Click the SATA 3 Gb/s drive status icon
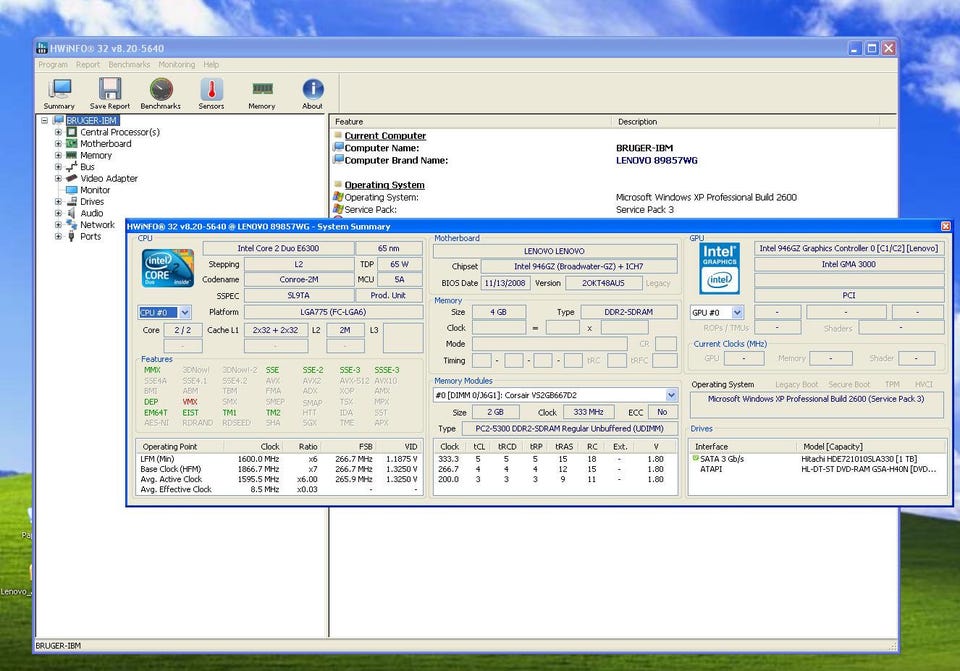 [x=696, y=458]
